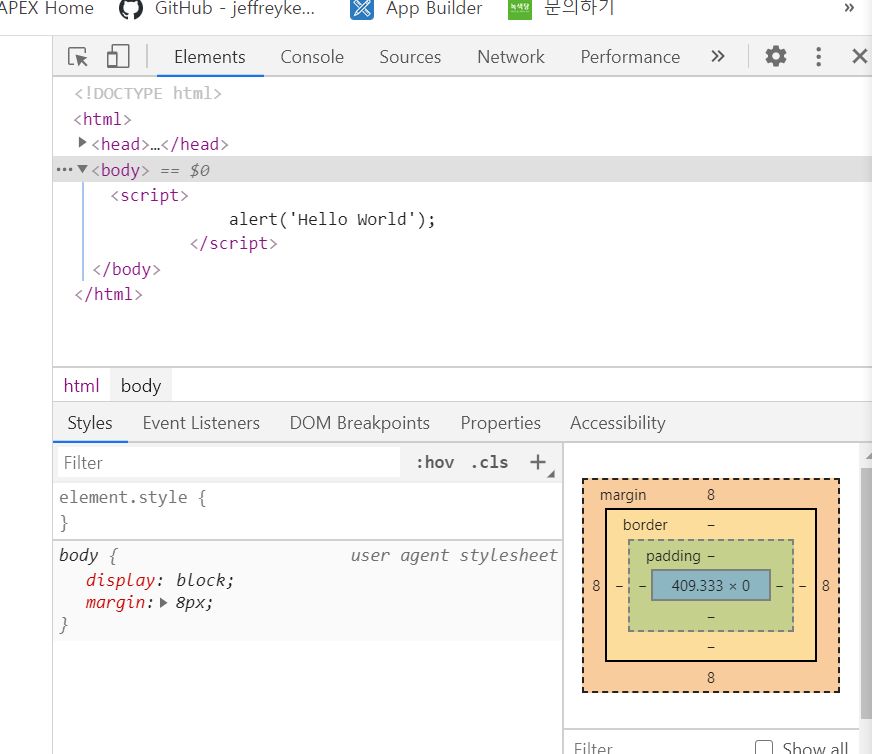The height and width of the screenshot is (754, 872).
Task: Click the user agent stylesheet label
Action: [454, 555]
